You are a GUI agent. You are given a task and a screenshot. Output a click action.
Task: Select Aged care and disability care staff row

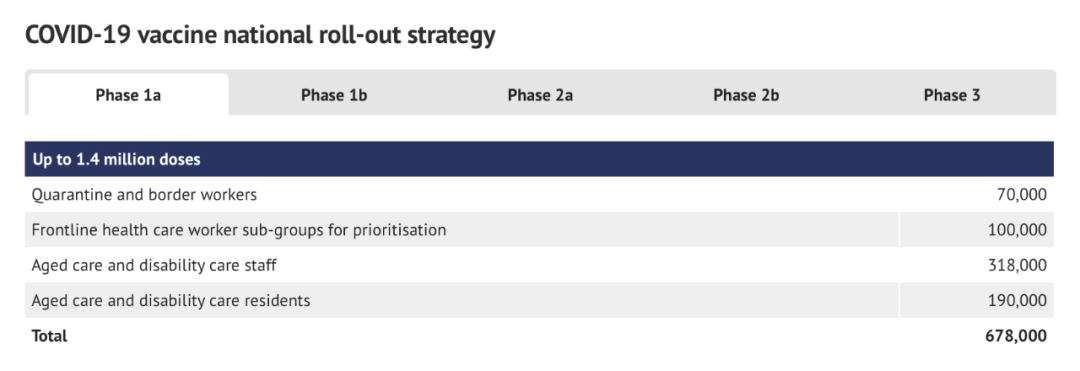pyautogui.click(x=540, y=265)
